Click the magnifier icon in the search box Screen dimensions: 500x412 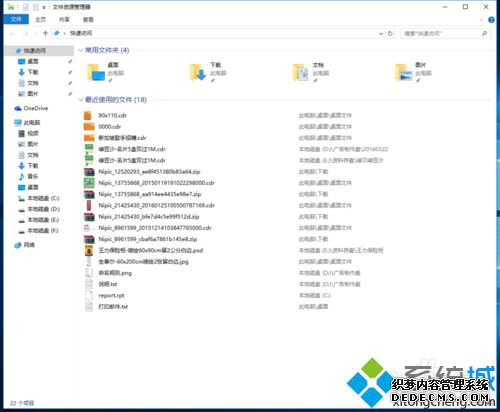[484, 33]
